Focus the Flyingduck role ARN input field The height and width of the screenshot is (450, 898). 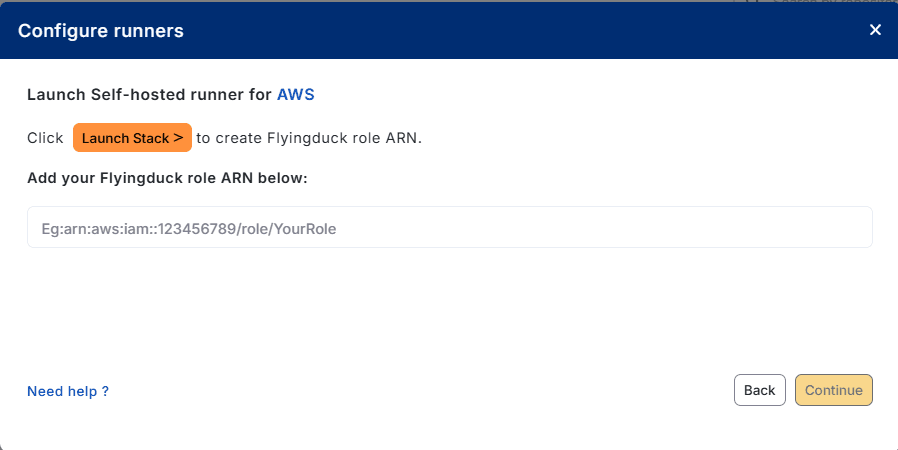pos(449,228)
